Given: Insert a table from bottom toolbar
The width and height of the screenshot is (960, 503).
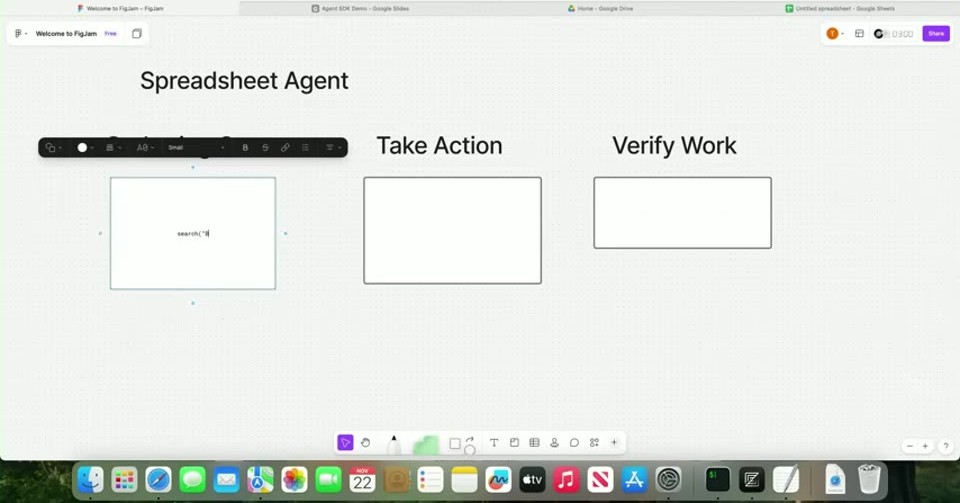Looking at the screenshot, I should pyautogui.click(x=534, y=442).
